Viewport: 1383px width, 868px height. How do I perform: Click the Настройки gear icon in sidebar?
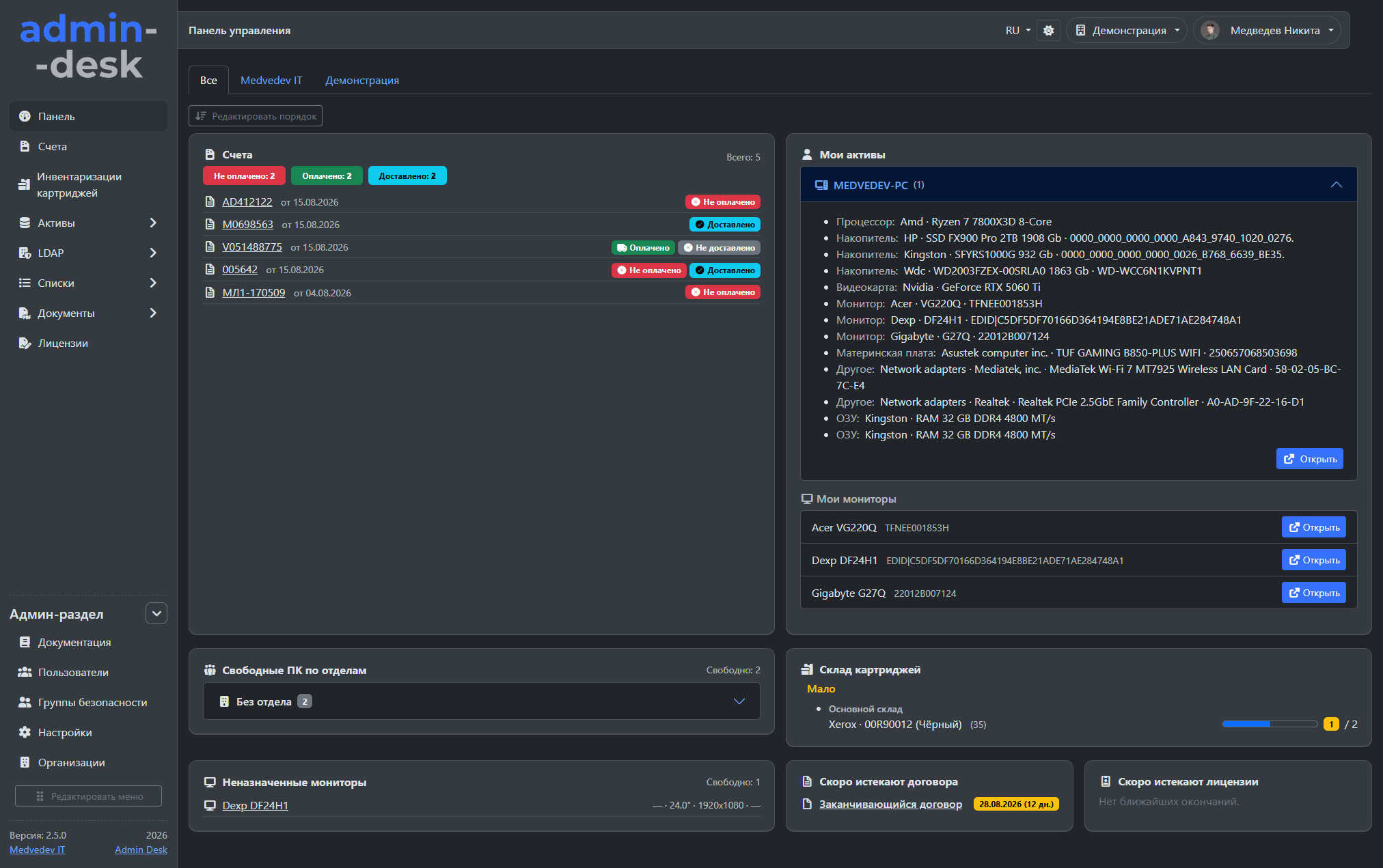point(25,732)
